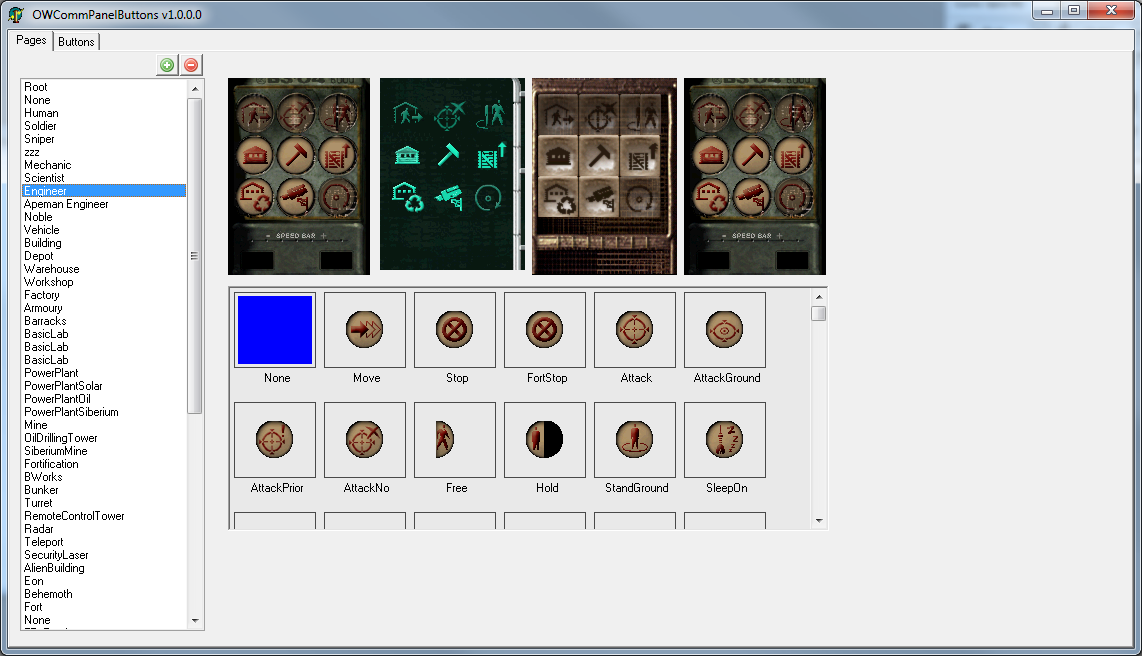The height and width of the screenshot is (656, 1142).
Task: Select RemoteControlTower in the list
Action: tap(104, 516)
